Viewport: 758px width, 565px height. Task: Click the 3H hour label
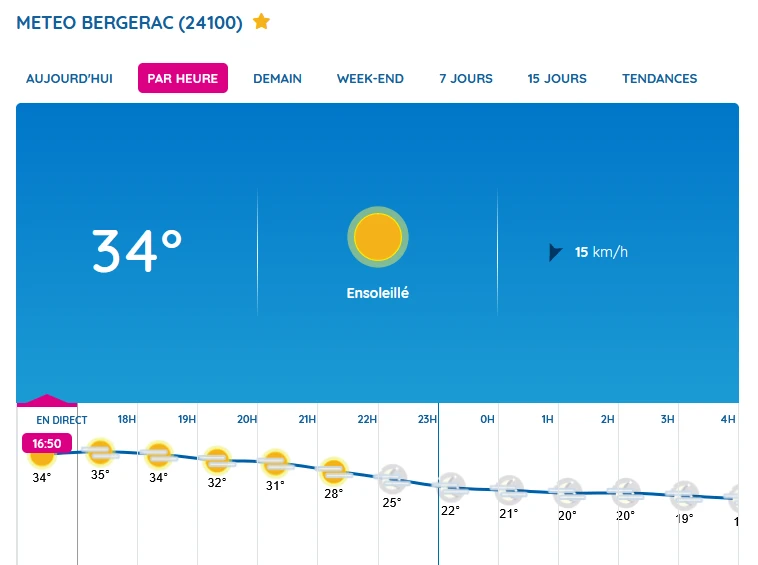(x=668, y=419)
